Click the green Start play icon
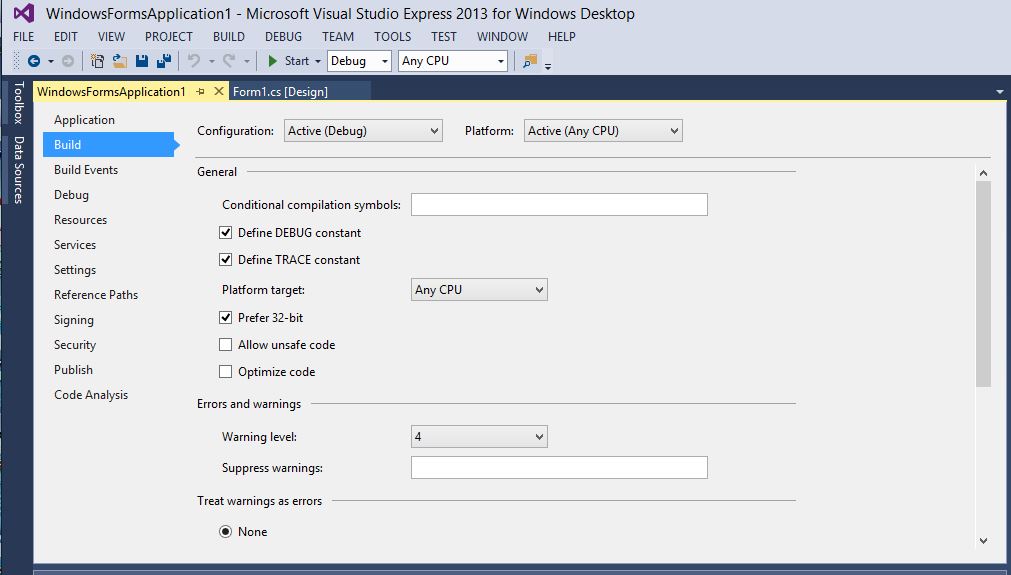The width and height of the screenshot is (1011, 575). (x=273, y=61)
